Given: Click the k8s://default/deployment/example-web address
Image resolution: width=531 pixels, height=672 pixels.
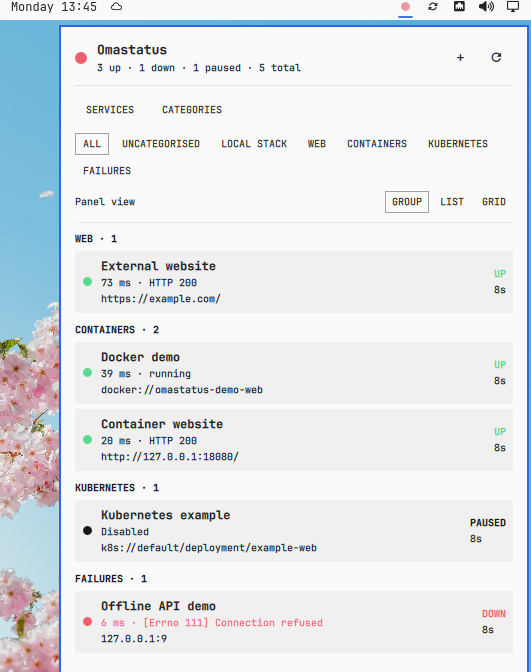Looking at the screenshot, I should [209, 548].
